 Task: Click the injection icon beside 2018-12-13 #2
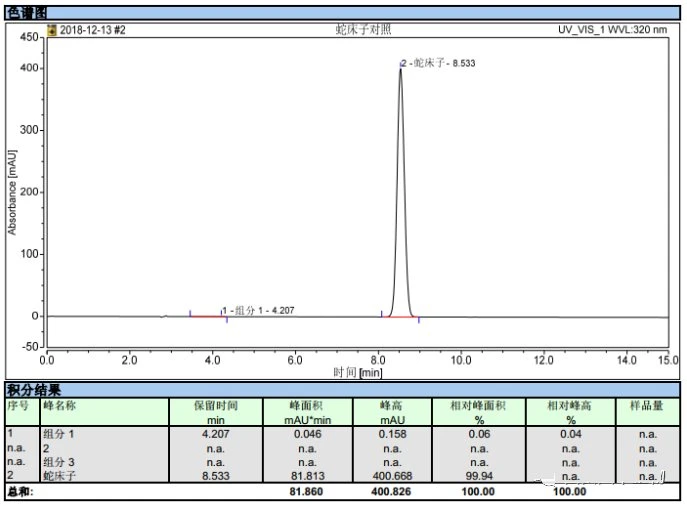tap(52, 30)
